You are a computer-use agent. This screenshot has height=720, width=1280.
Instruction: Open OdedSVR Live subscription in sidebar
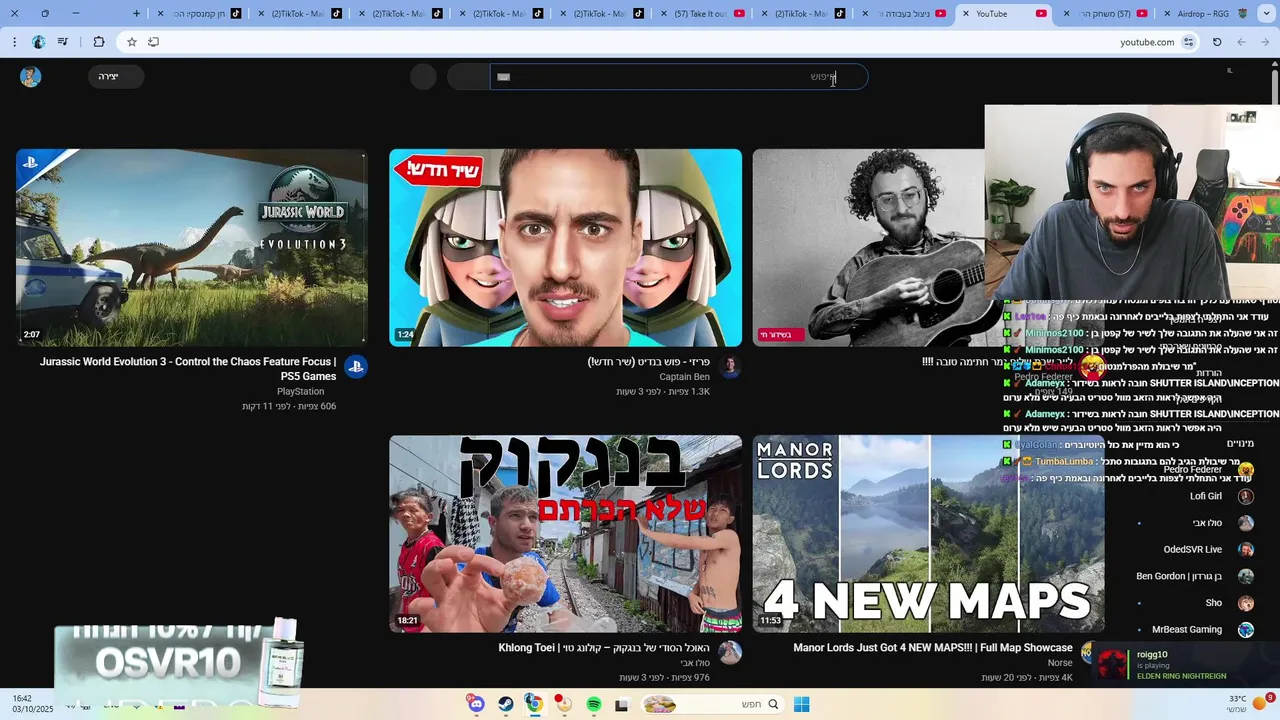click(x=1195, y=549)
